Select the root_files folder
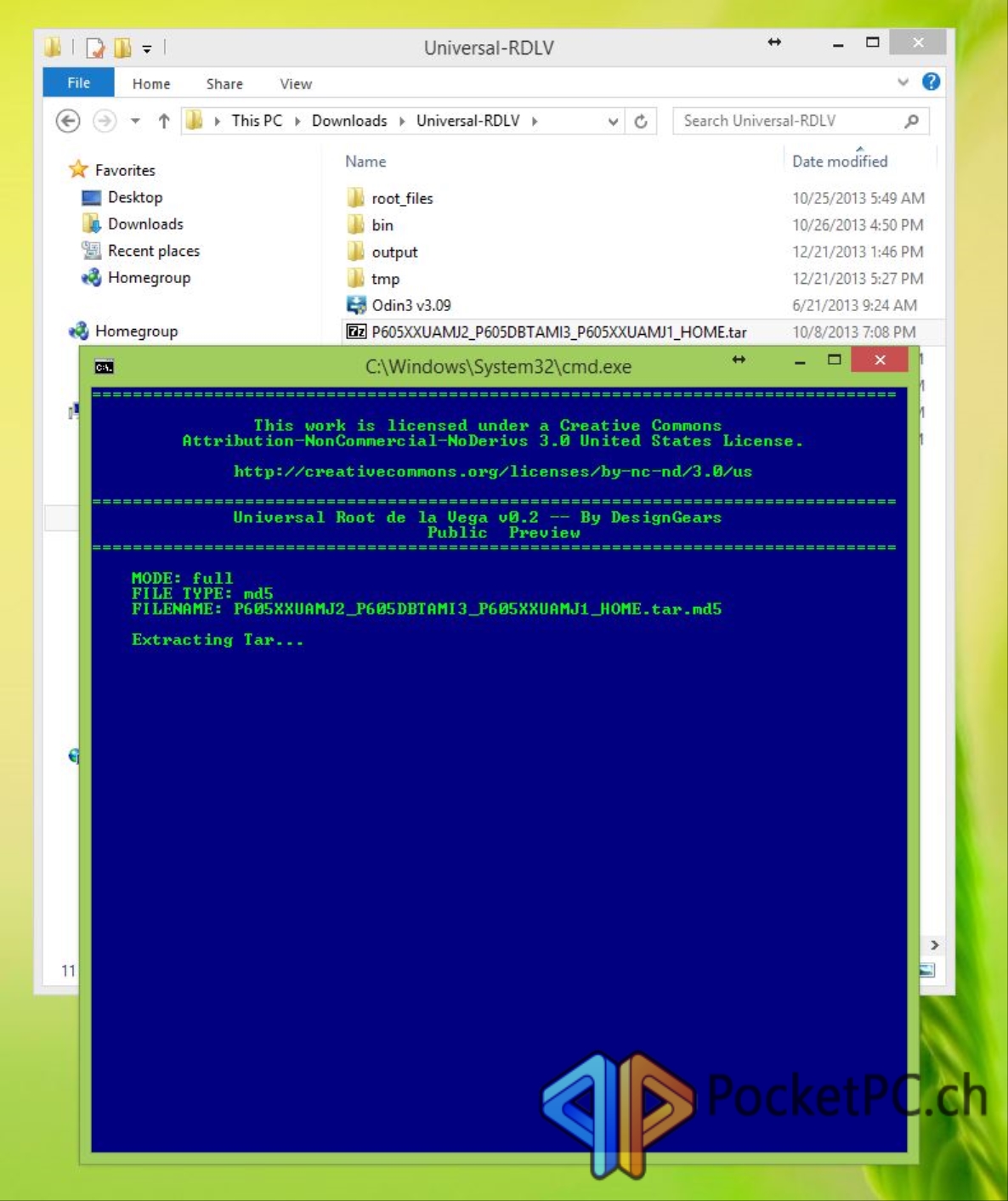 coord(402,198)
